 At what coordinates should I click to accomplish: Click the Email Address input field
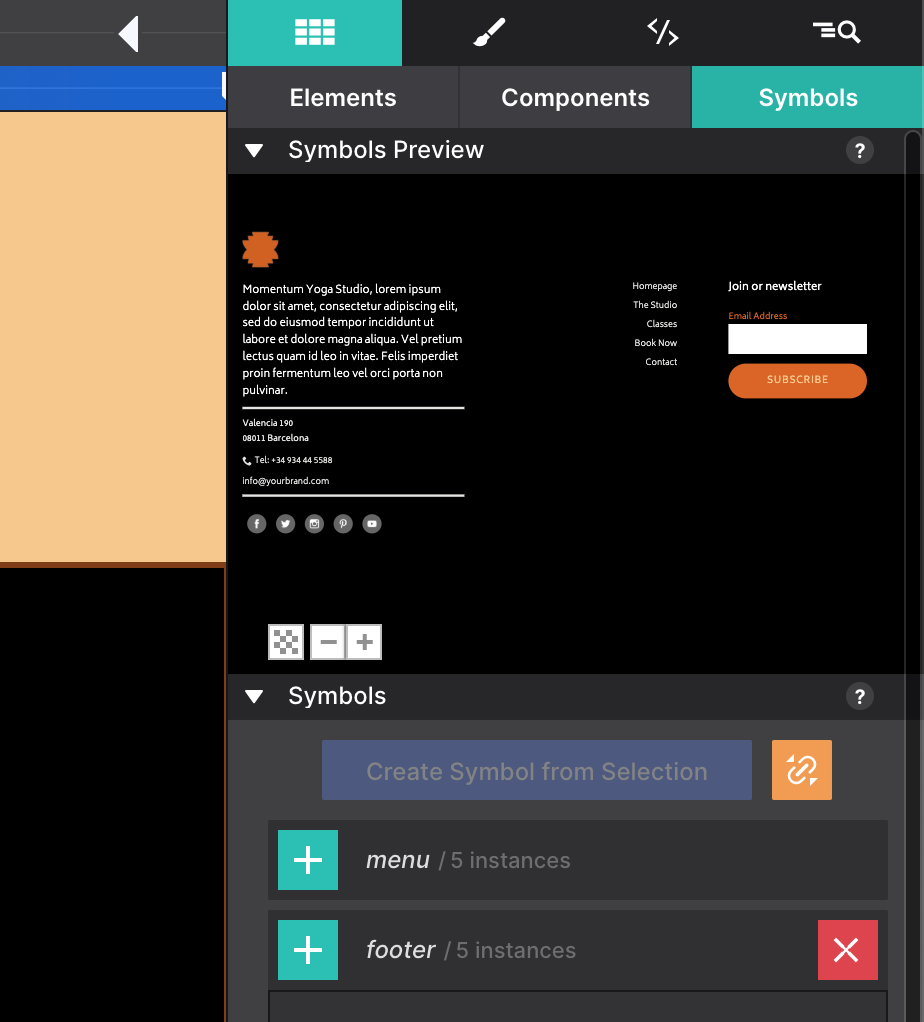click(x=797, y=339)
